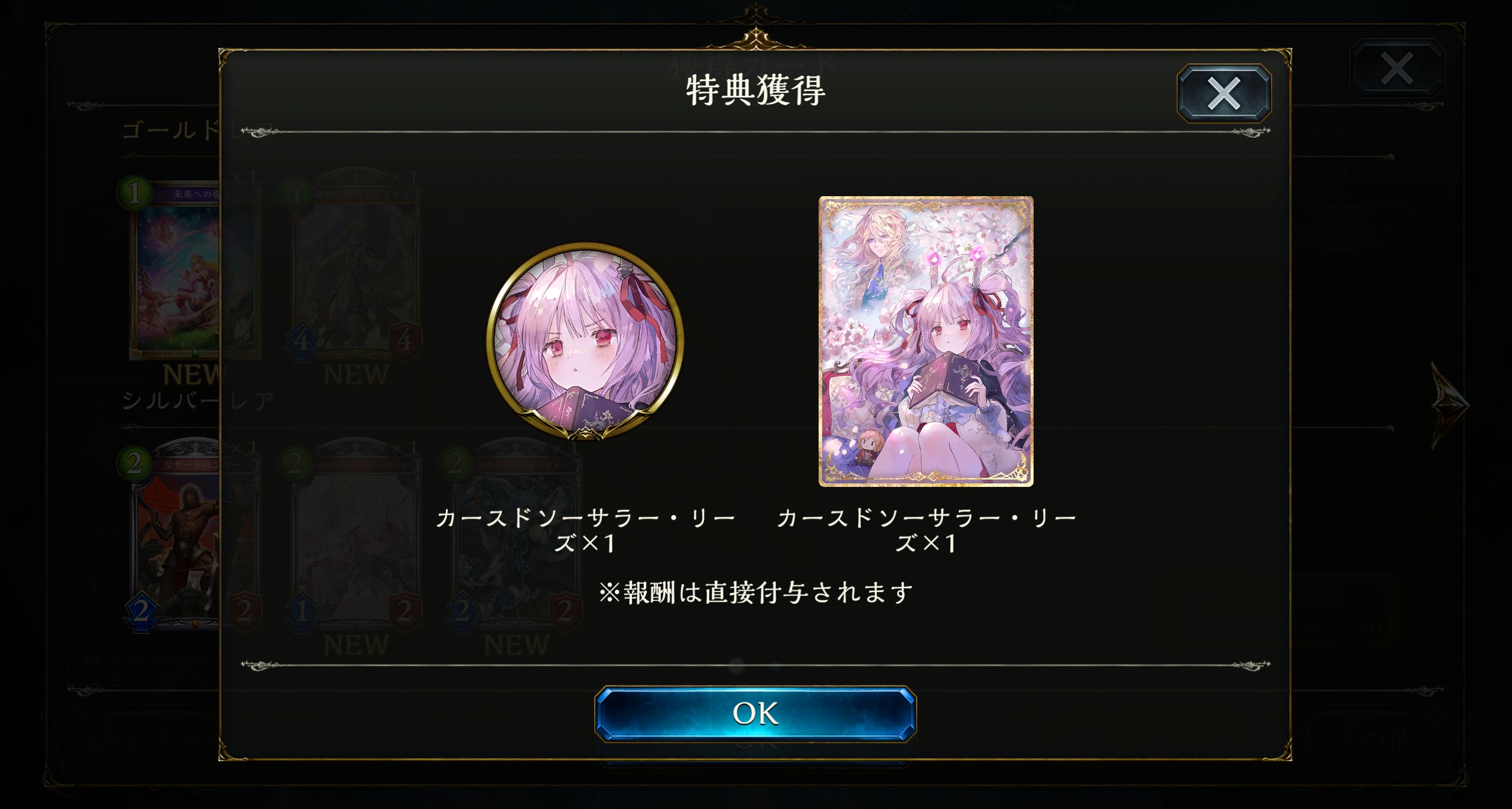This screenshot has height=809, width=1512.
Task: Tap the red defense 4 shield icon
Action: [405, 341]
